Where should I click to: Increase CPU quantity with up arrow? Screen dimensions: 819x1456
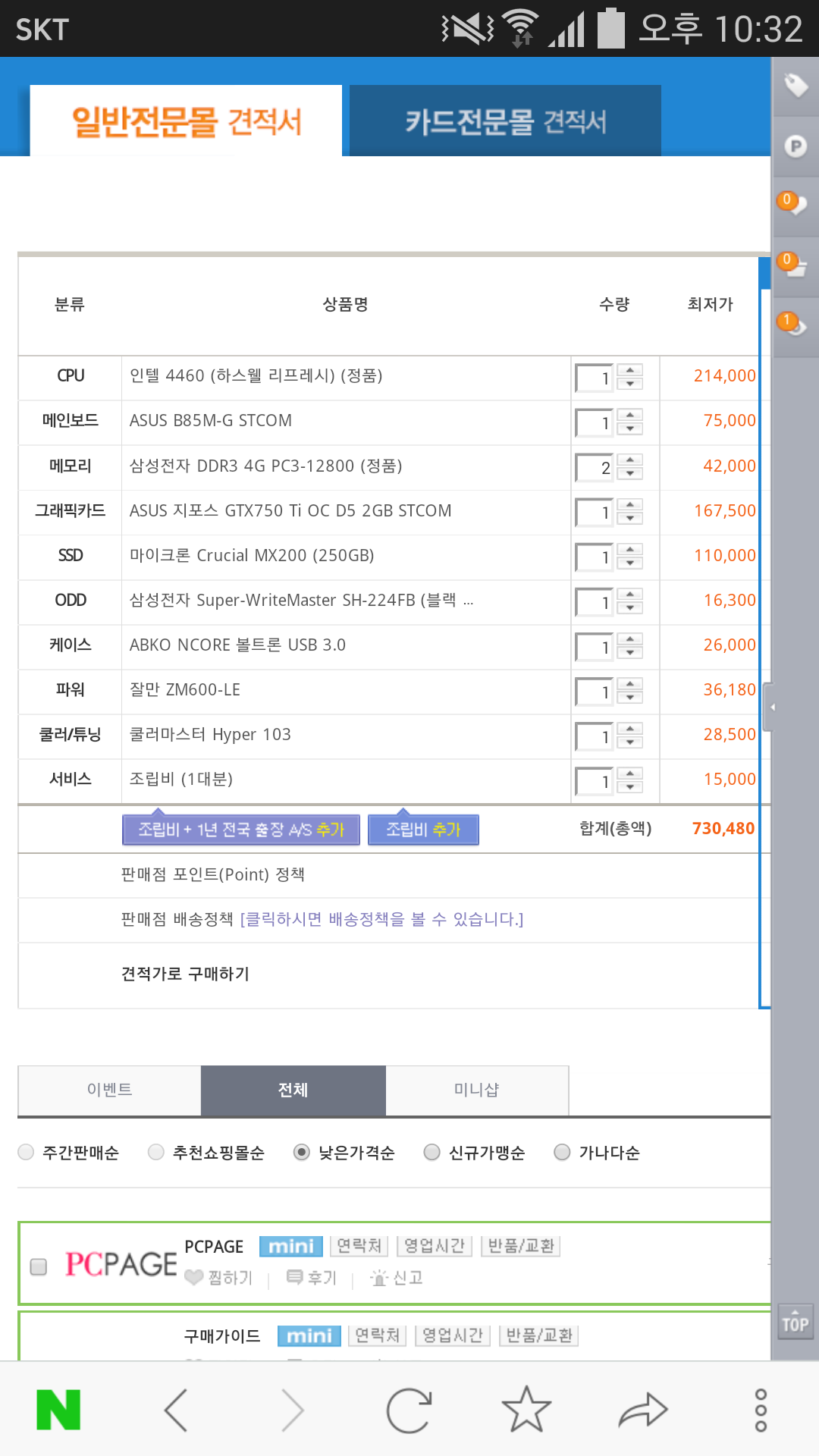coord(630,369)
